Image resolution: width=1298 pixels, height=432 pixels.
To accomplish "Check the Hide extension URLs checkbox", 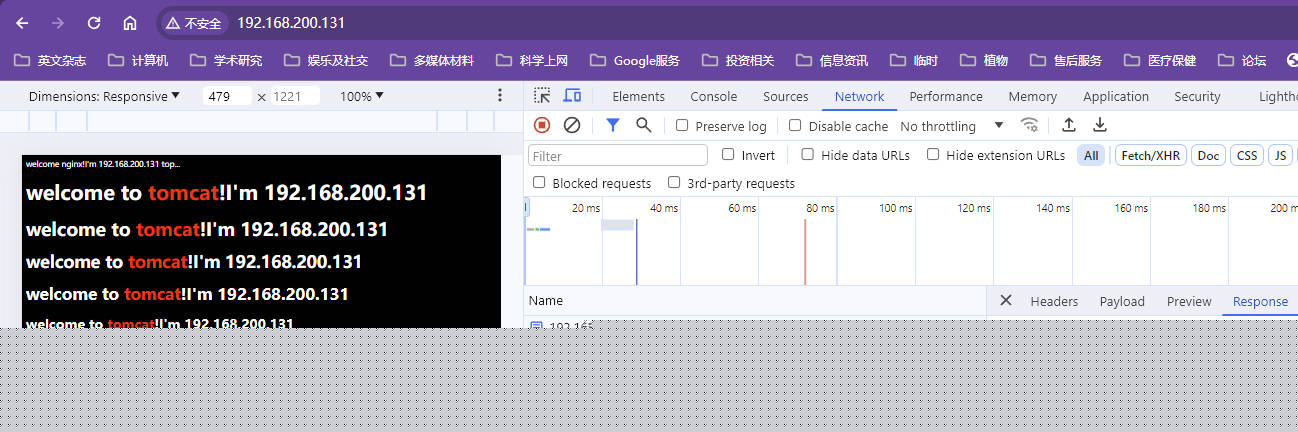I will tap(933, 154).
